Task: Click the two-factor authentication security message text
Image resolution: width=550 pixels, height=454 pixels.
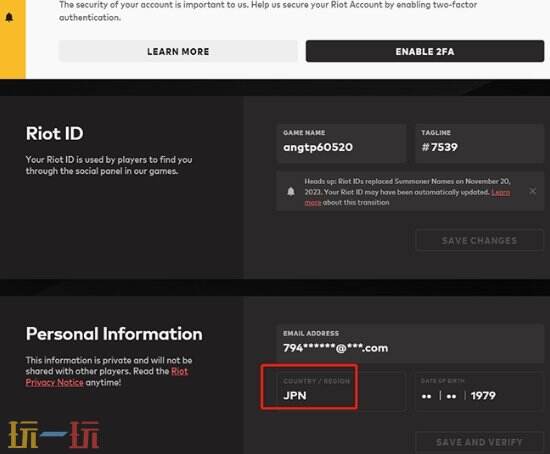Action: (268, 11)
